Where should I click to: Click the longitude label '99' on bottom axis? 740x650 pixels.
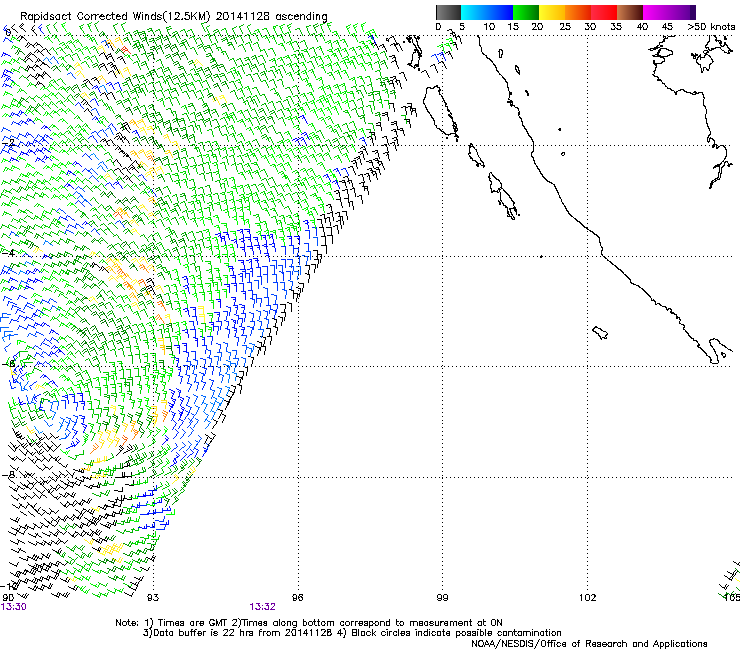click(442, 598)
